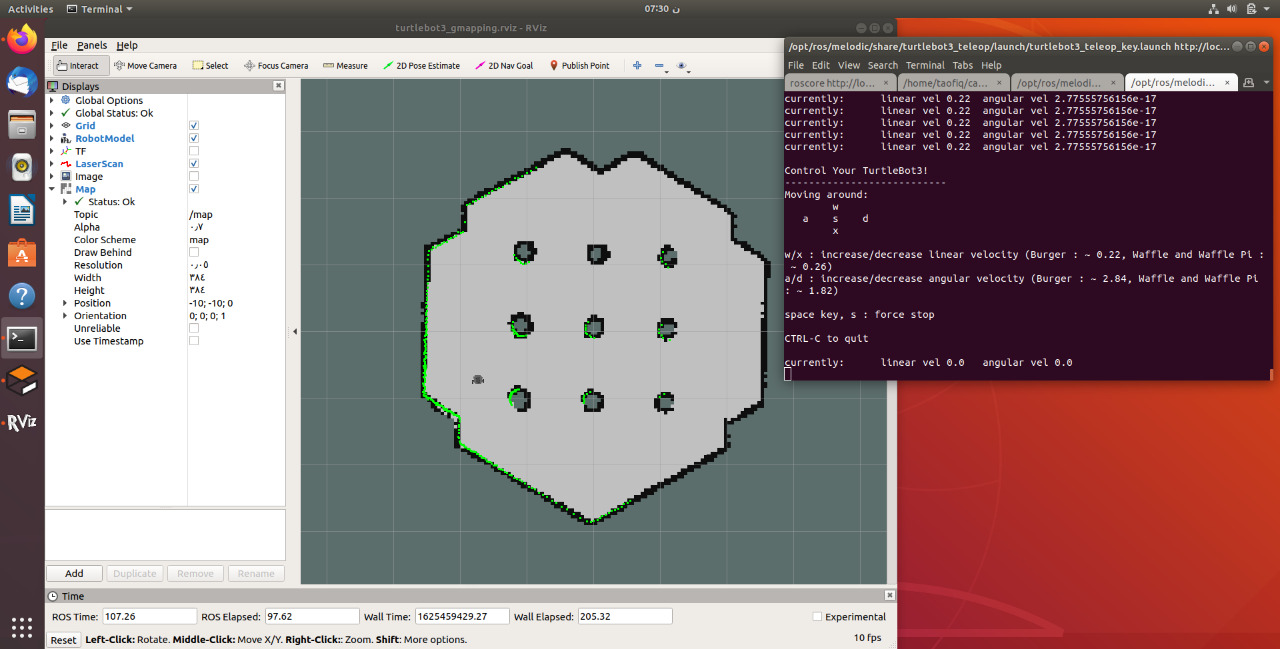This screenshot has width=1280, height=649.
Task: Select the Measure tool
Action: [x=344, y=65]
